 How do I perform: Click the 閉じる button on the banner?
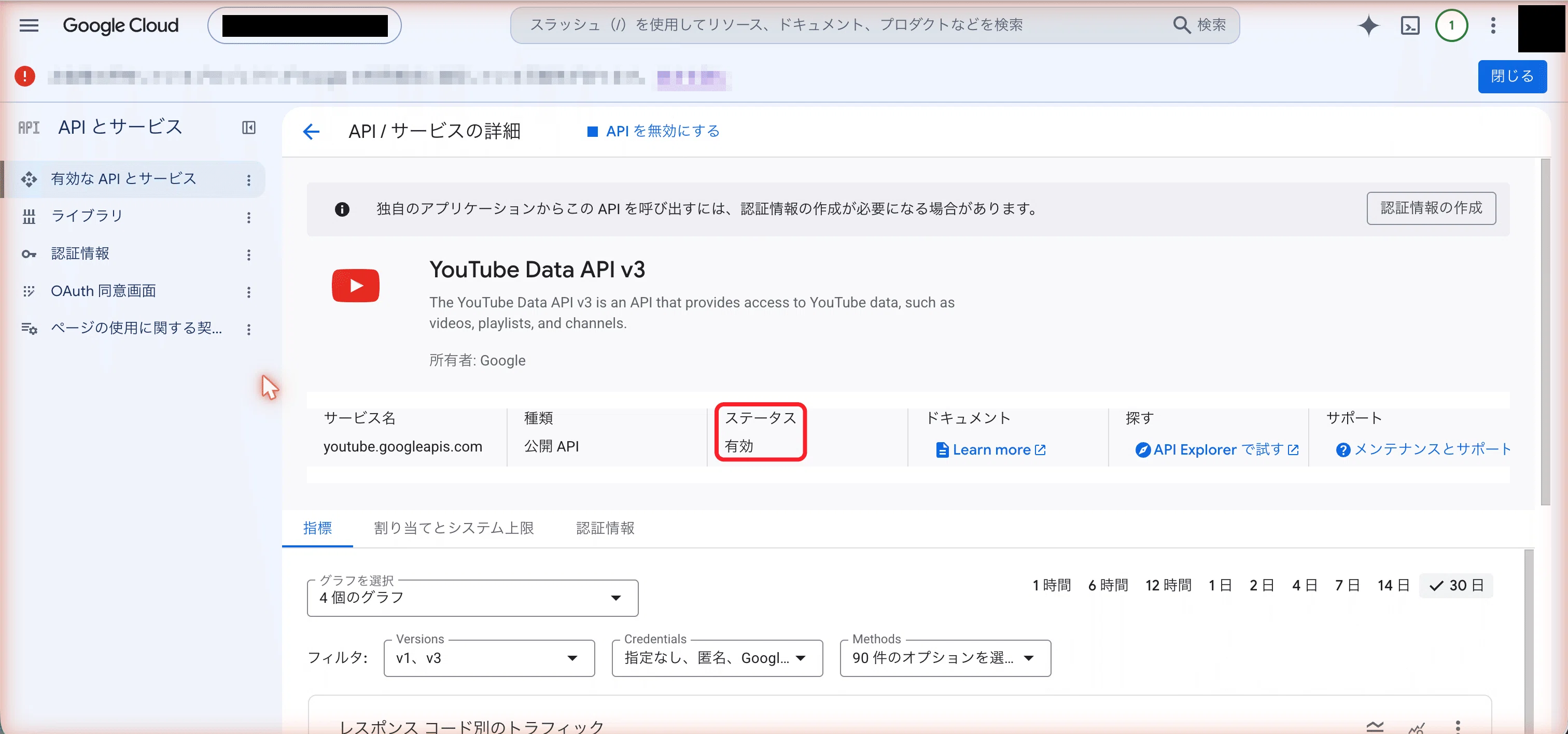point(1512,76)
